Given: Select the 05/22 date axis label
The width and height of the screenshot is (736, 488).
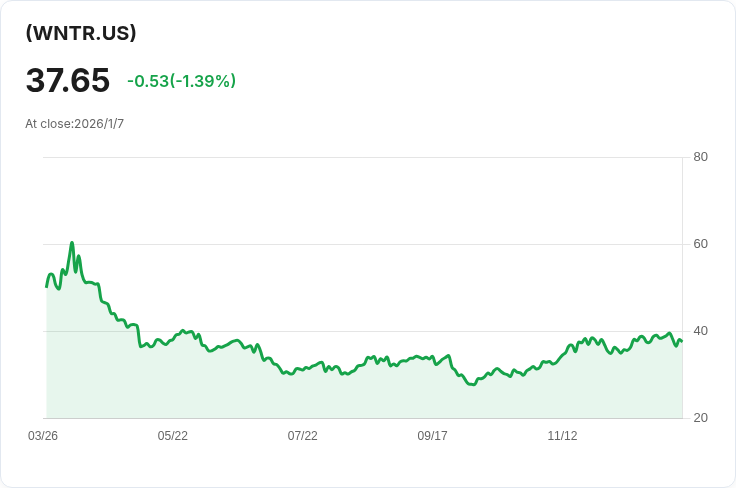Looking at the screenshot, I should [173, 436].
